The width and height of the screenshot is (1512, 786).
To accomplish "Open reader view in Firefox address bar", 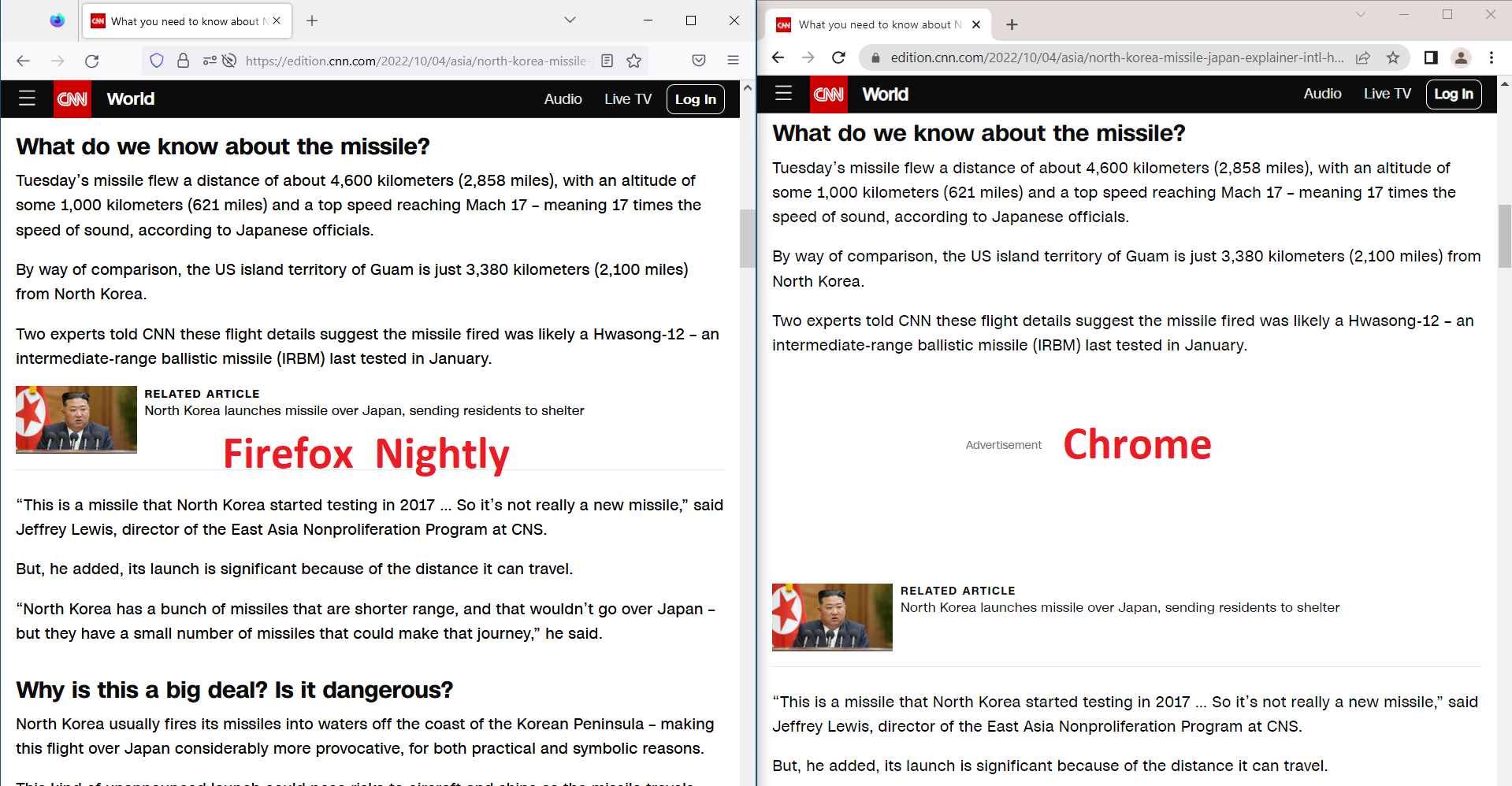I will coord(607,61).
